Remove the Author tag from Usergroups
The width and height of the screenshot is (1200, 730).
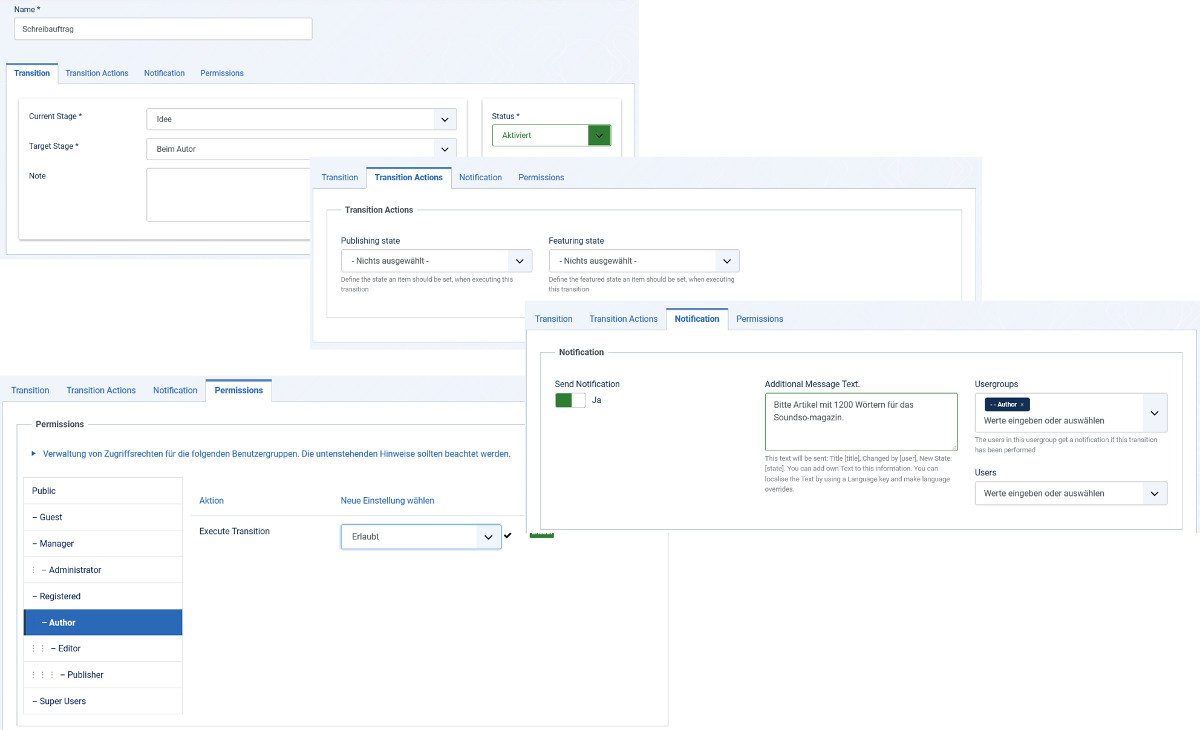coord(1022,404)
